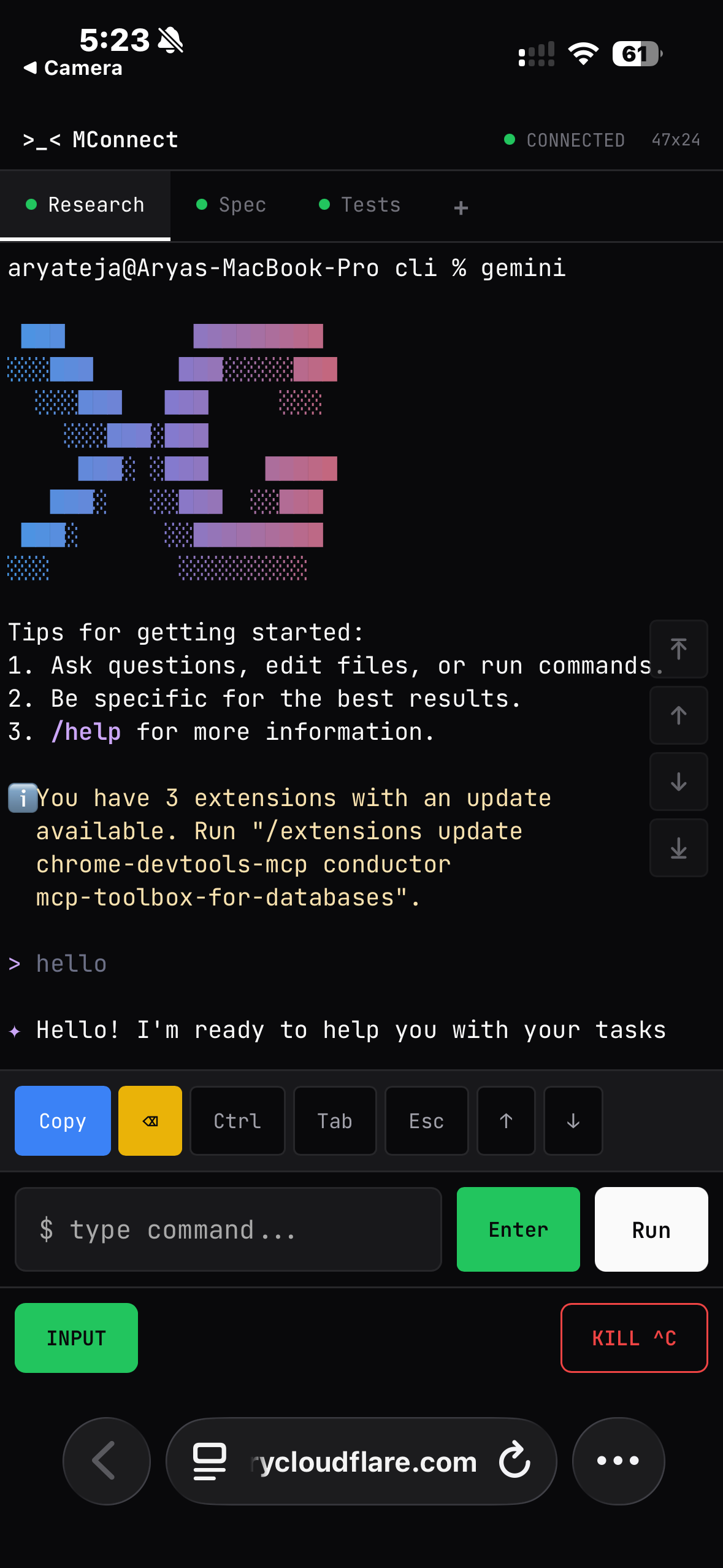Send the down arrow key from key row

(x=573, y=1121)
